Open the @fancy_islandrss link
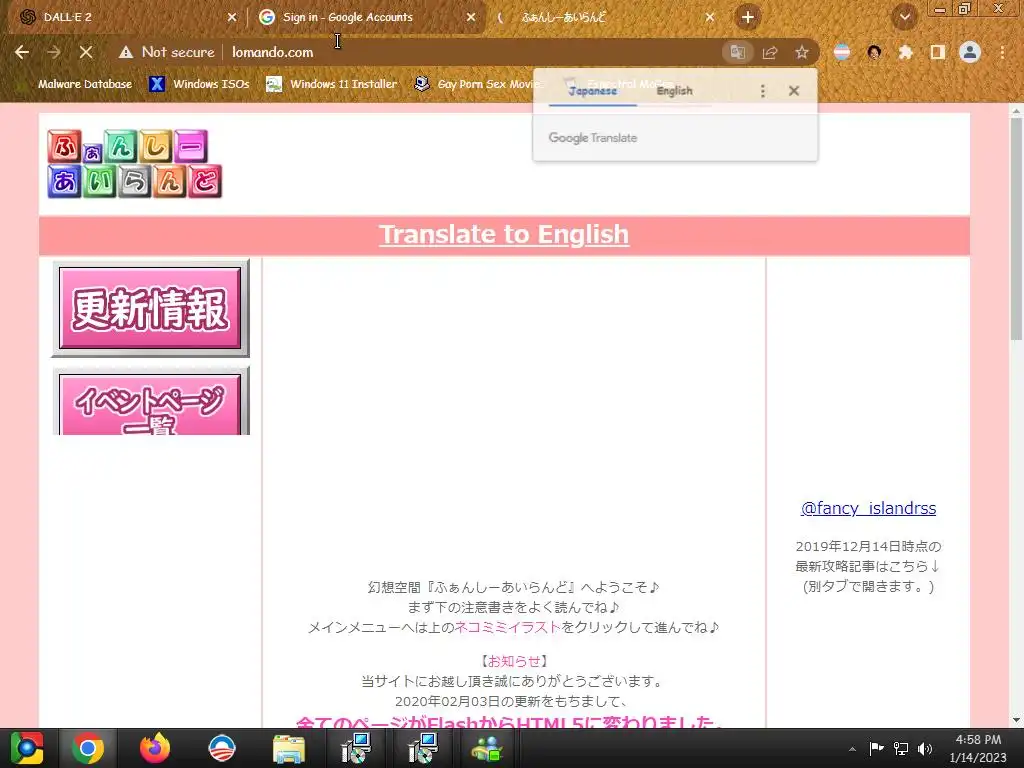 (x=868, y=508)
